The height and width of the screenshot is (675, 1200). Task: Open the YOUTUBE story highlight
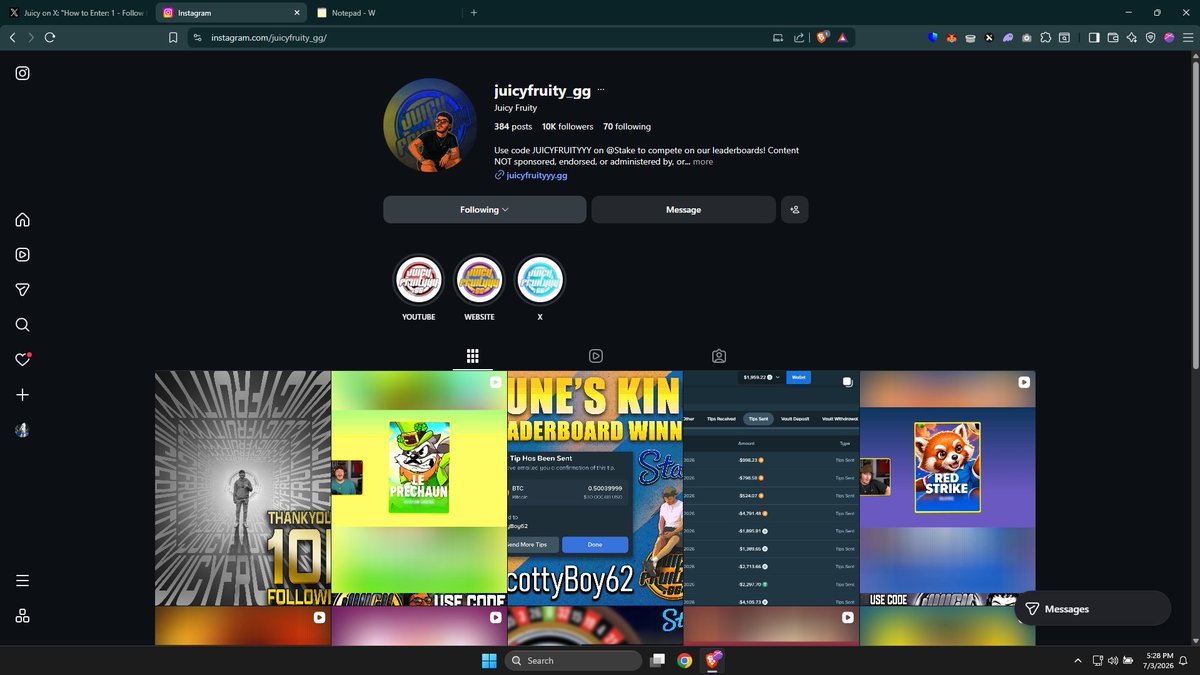pos(419,281)
